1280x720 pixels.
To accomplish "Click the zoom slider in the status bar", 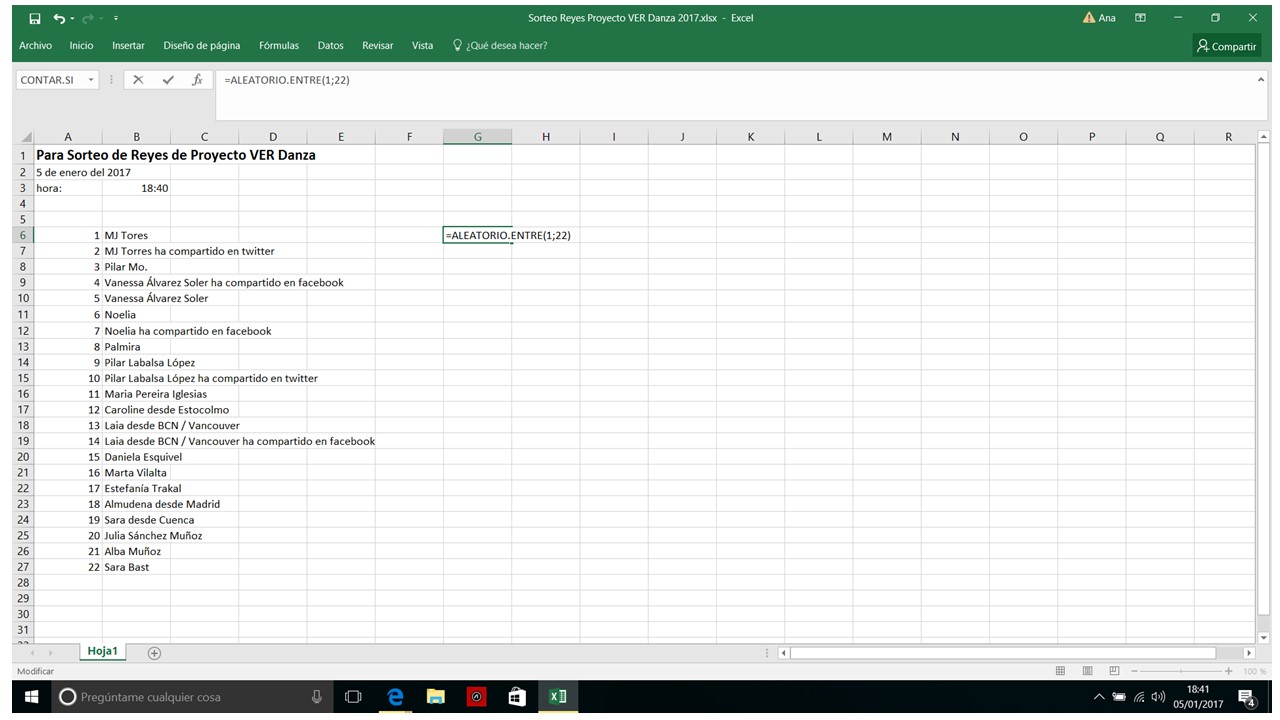I will click(x=1182, y=671).
